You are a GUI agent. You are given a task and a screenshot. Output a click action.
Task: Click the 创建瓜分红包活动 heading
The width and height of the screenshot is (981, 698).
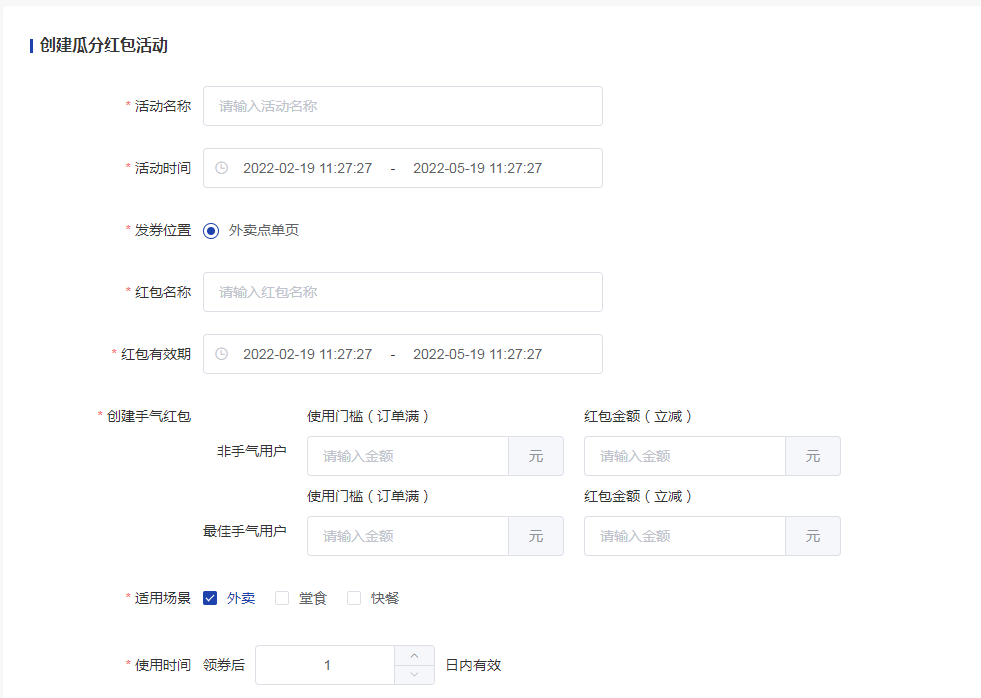tap(103, 45)
